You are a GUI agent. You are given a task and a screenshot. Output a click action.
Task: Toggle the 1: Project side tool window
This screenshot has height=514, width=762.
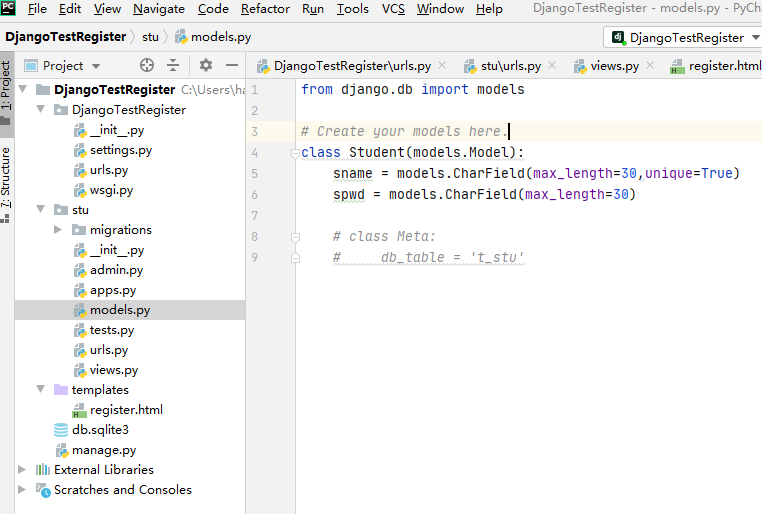[7, 92]
